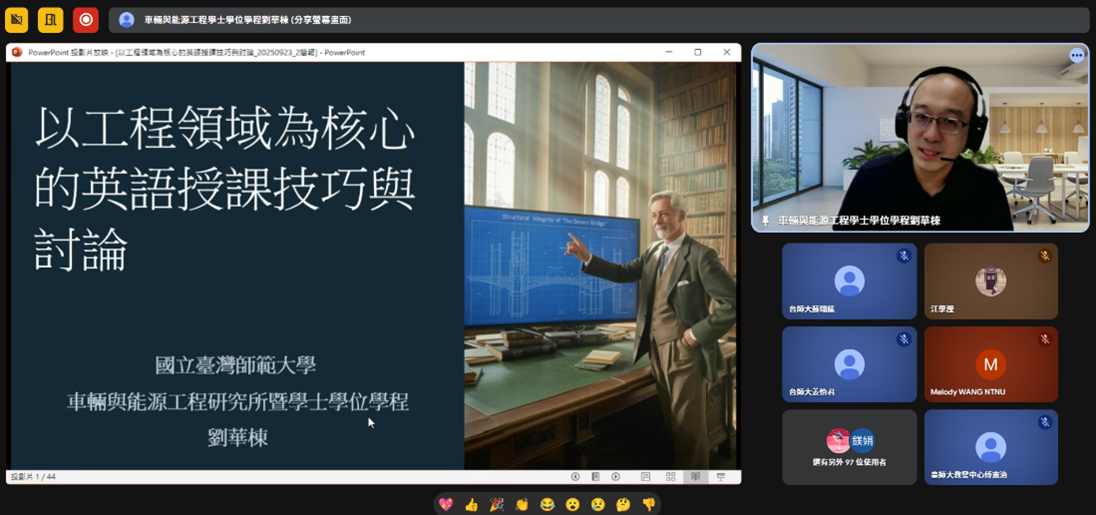Image resolution: width=1096 pixels, height=515 pixels.
Task: Switch to slide sorter view
Action: click(x=670, y=477)
